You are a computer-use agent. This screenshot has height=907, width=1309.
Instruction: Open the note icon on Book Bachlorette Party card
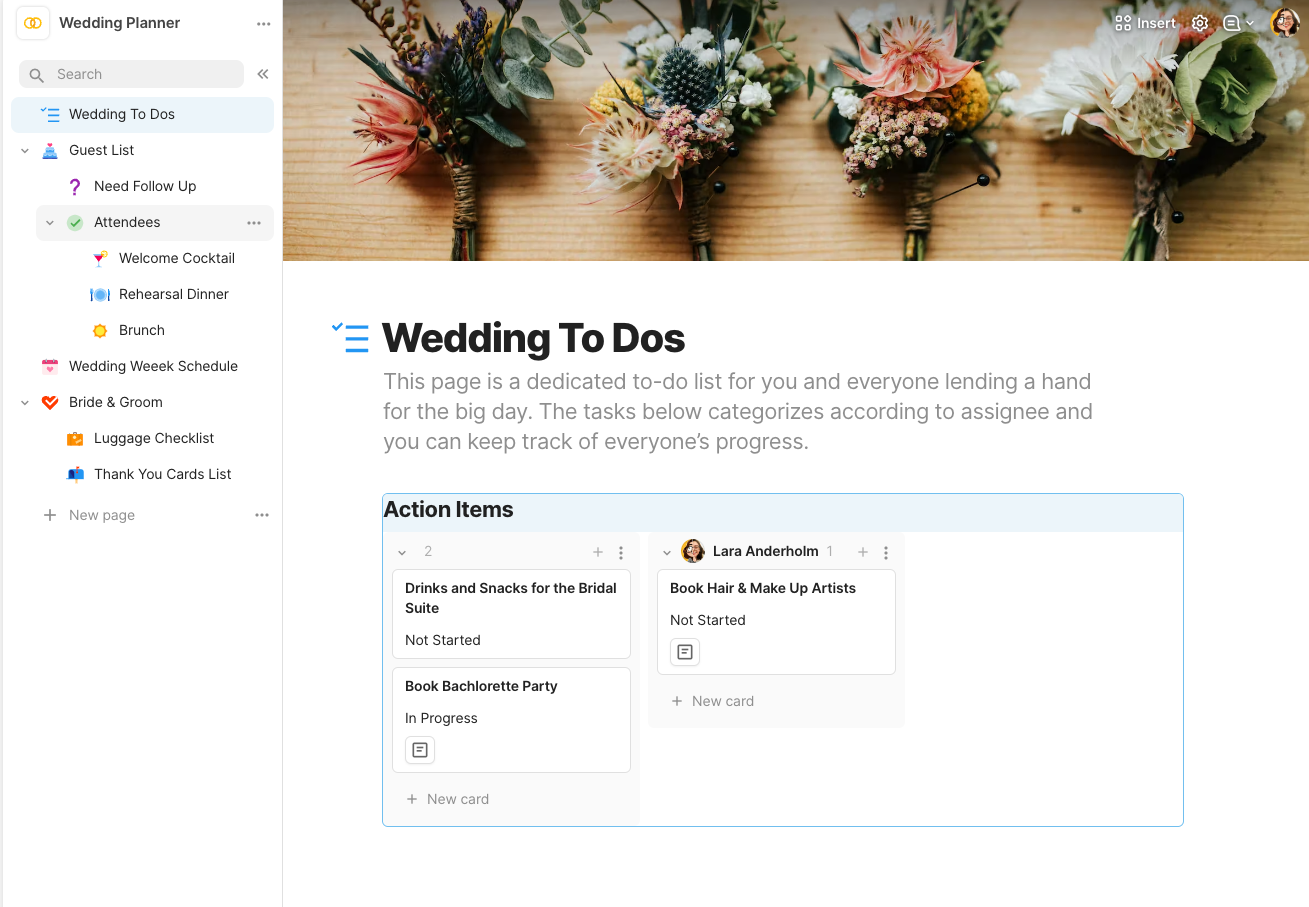[x=420, y=750]
